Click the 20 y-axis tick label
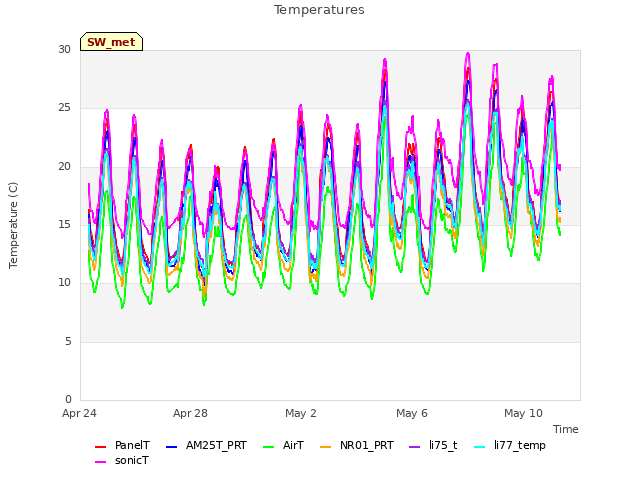640x480 pixels. pos(64,167)
